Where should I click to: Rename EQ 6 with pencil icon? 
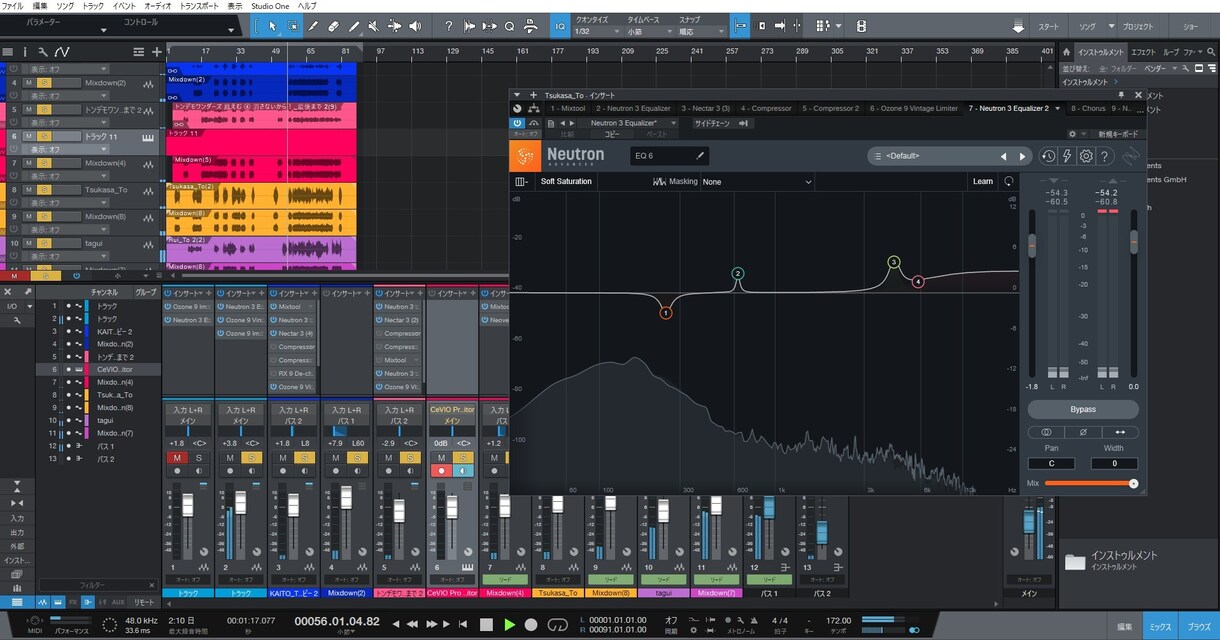[x=700, y=156]
